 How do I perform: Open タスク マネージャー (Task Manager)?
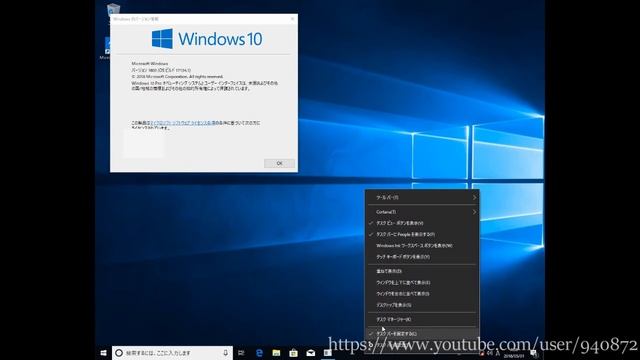pyautogui.click(x=422, y=319)
